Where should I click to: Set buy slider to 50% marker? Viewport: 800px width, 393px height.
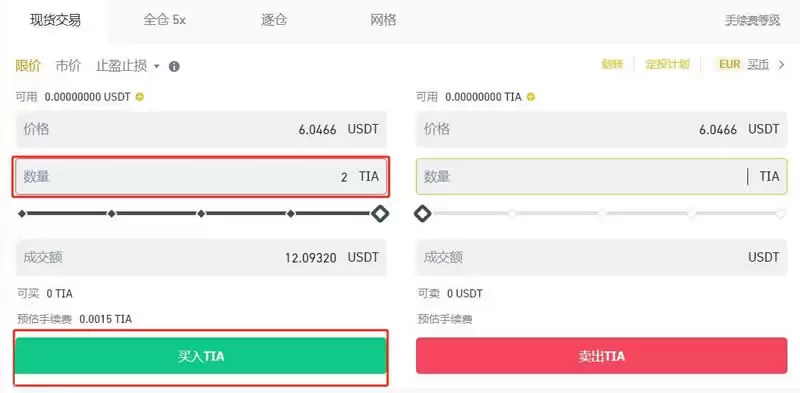click(x=201, y=214)
